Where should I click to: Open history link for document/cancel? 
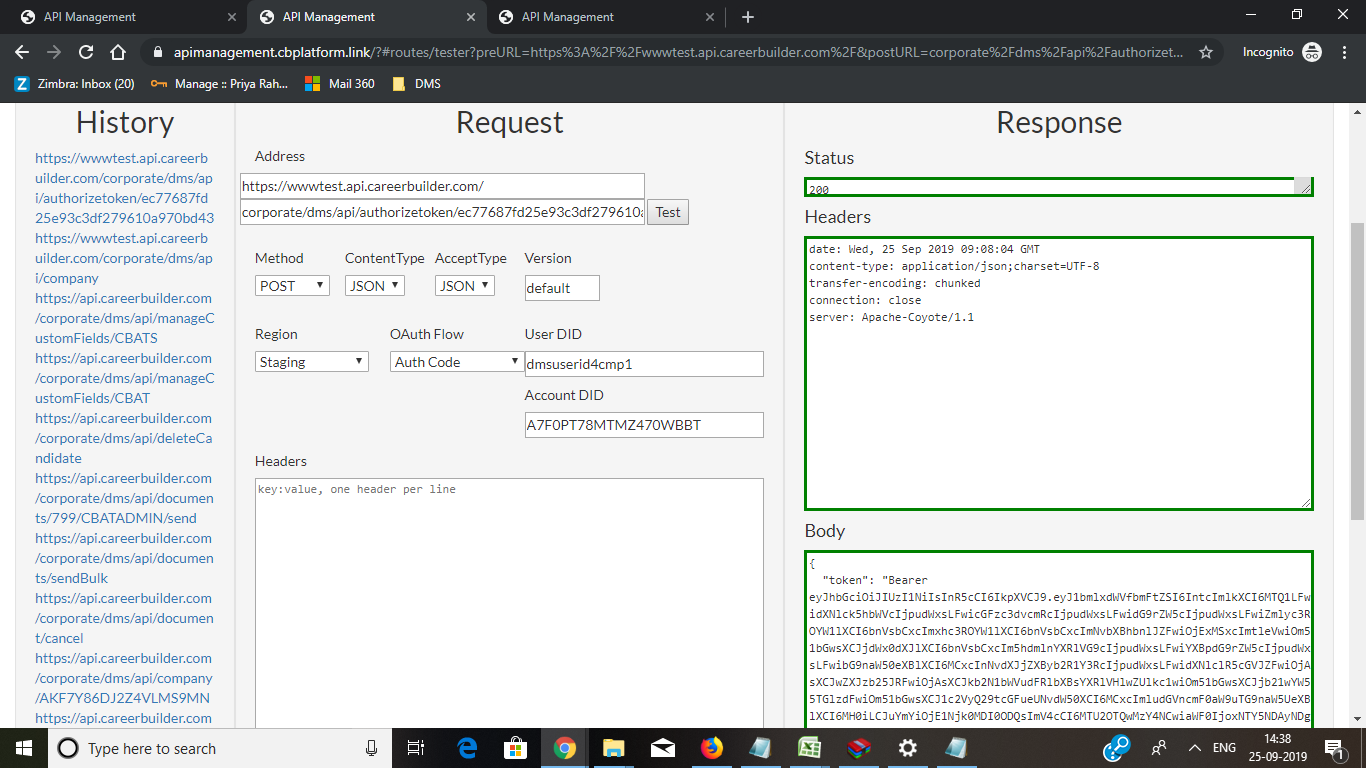(x=124, y=618)
